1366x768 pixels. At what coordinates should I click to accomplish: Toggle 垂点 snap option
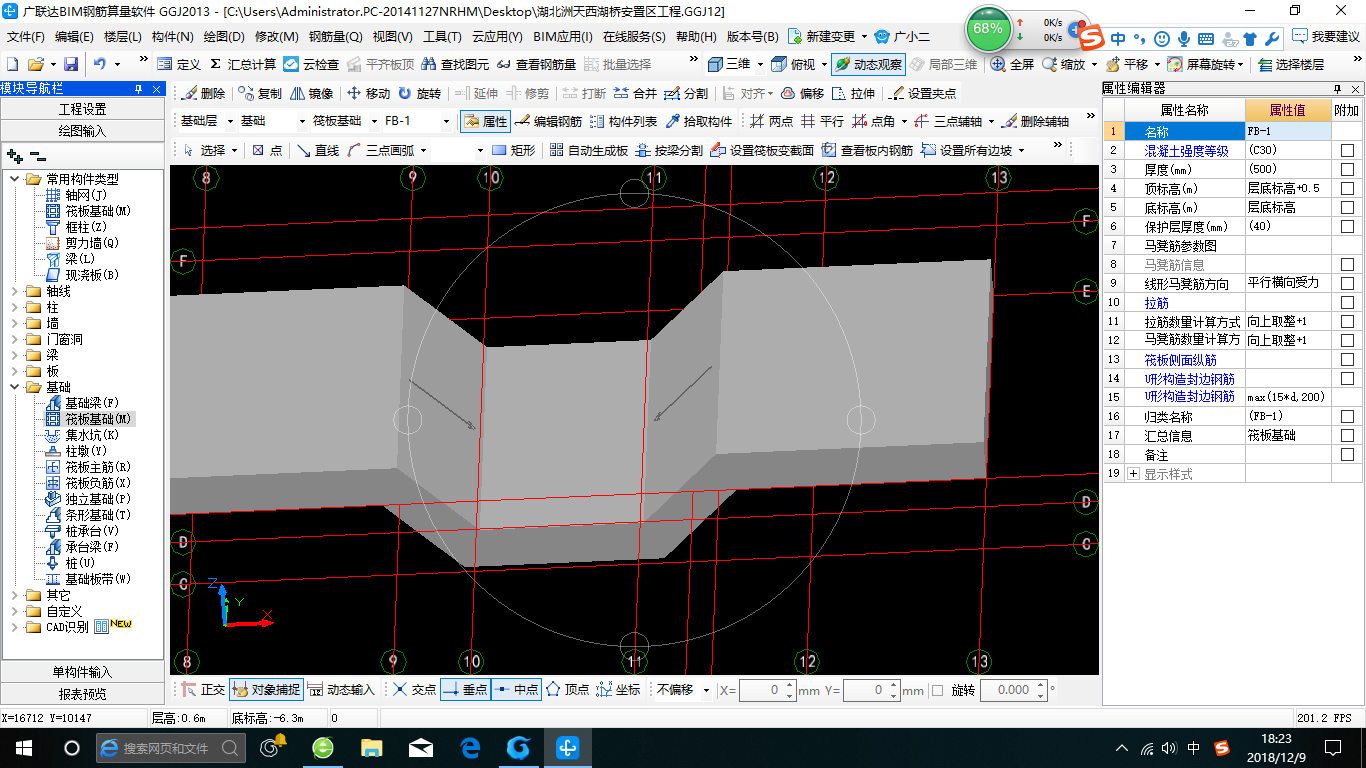(465, 690)
